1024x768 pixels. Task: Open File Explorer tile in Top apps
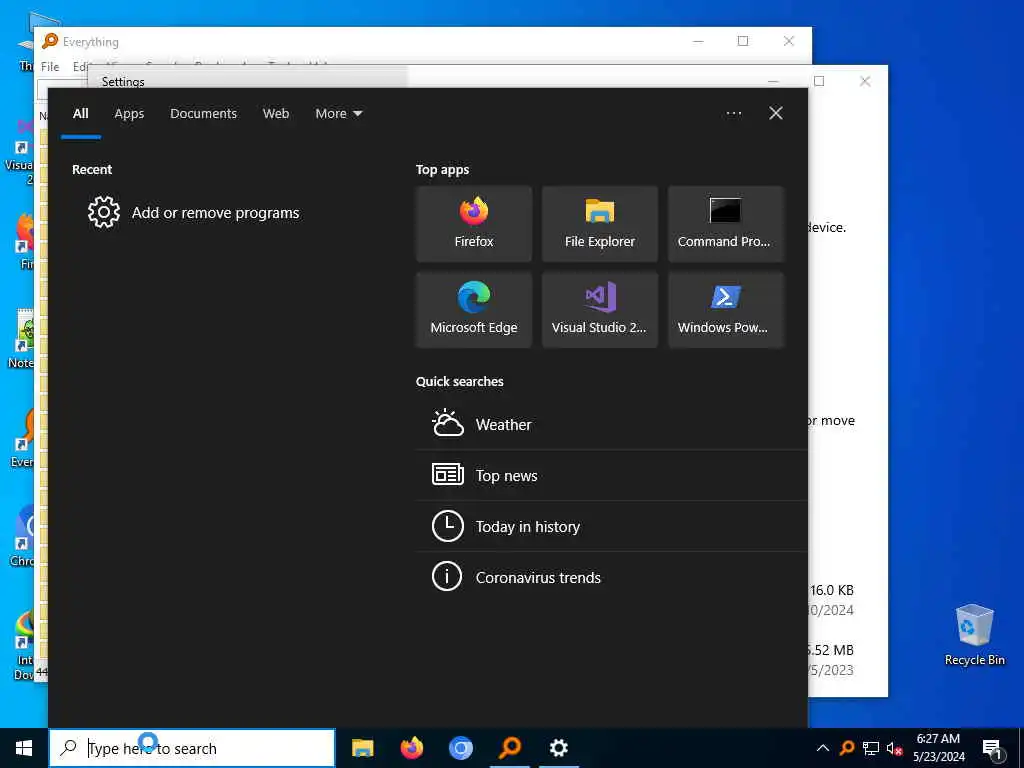click(600, 224)
